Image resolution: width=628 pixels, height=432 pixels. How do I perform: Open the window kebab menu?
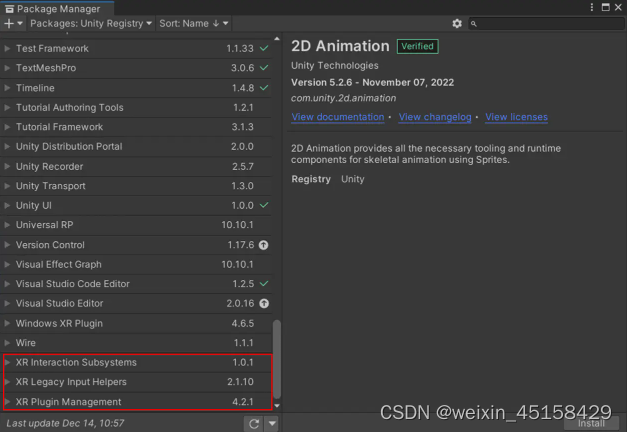click(x=592, y=7)
